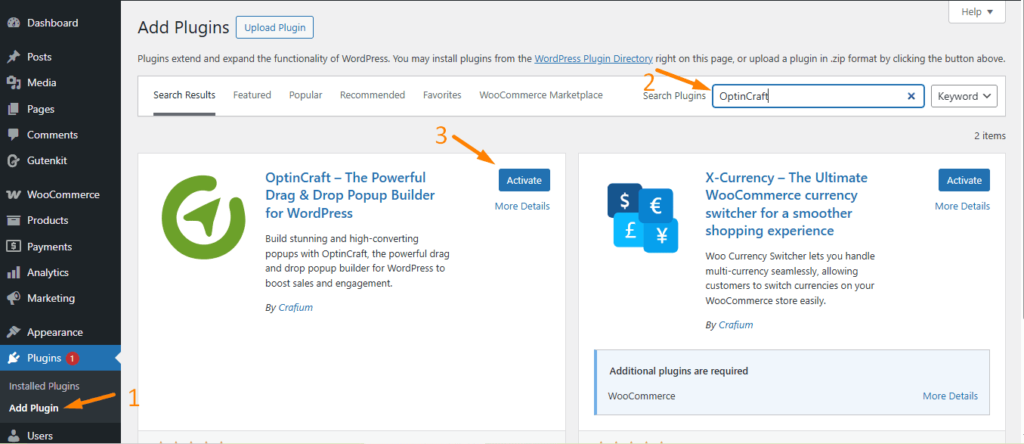Click inside the Search Plugins field

[805, 96]
